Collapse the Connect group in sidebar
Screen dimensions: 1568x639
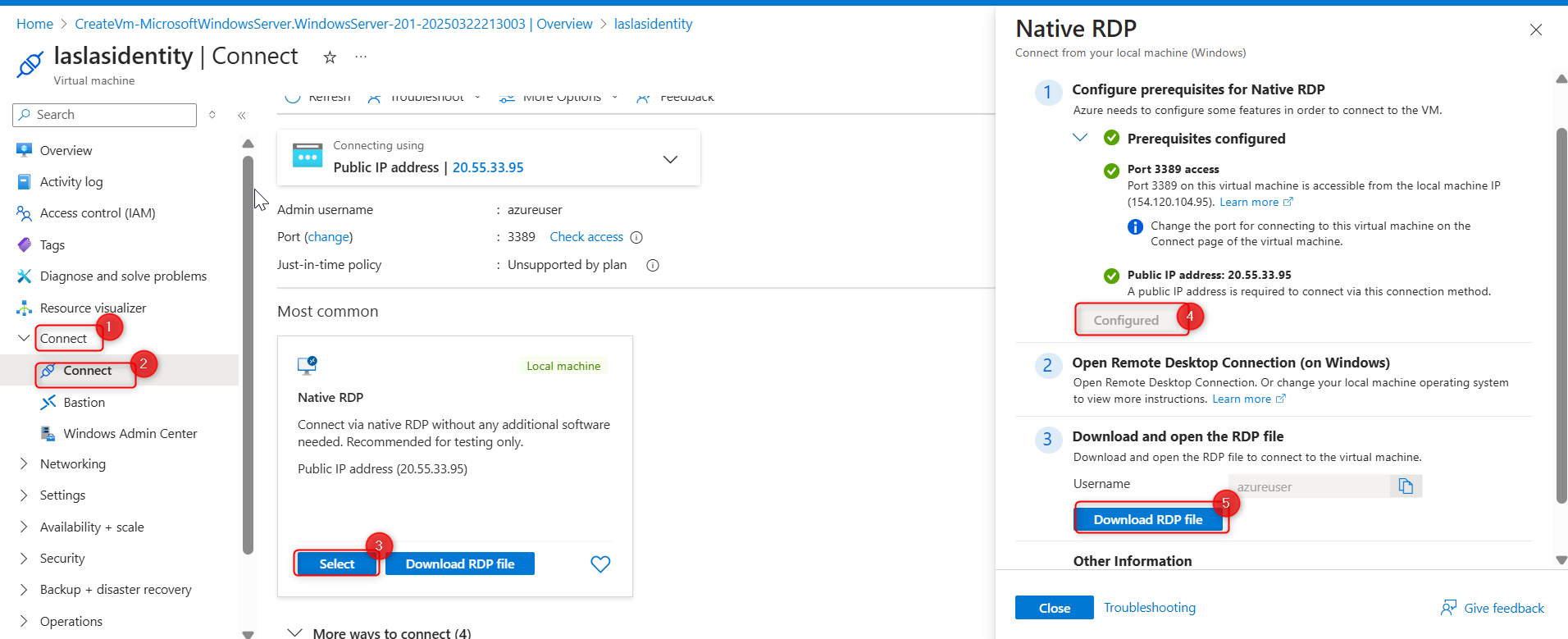point(24,338)
